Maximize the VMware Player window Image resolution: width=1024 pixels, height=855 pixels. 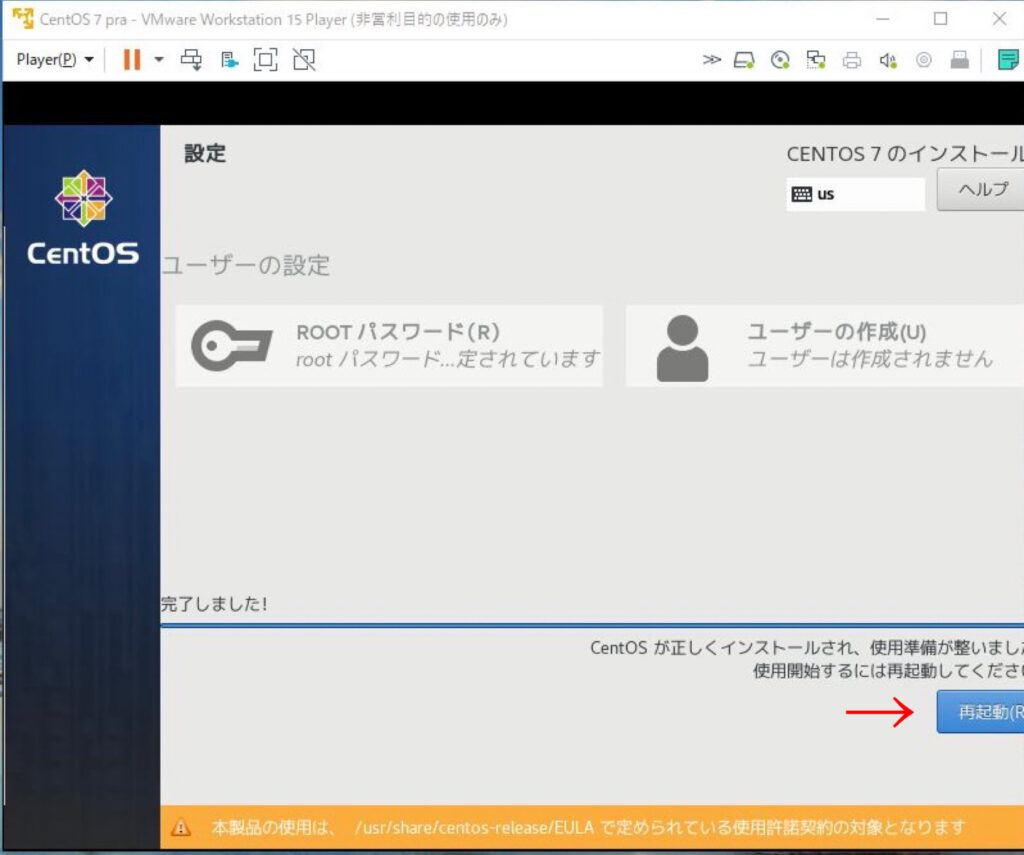940,19
